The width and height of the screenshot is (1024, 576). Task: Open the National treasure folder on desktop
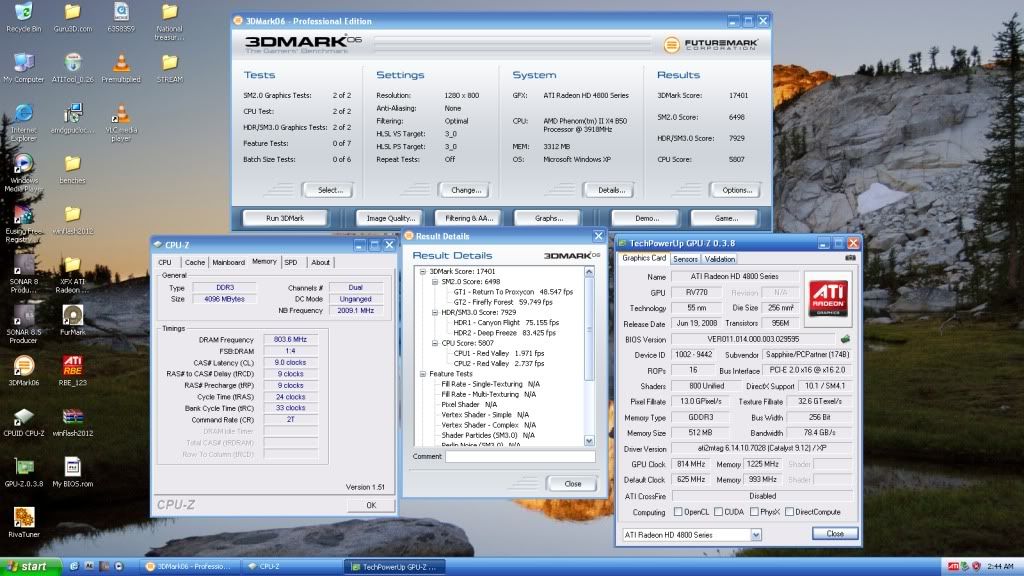coord(169,22)
